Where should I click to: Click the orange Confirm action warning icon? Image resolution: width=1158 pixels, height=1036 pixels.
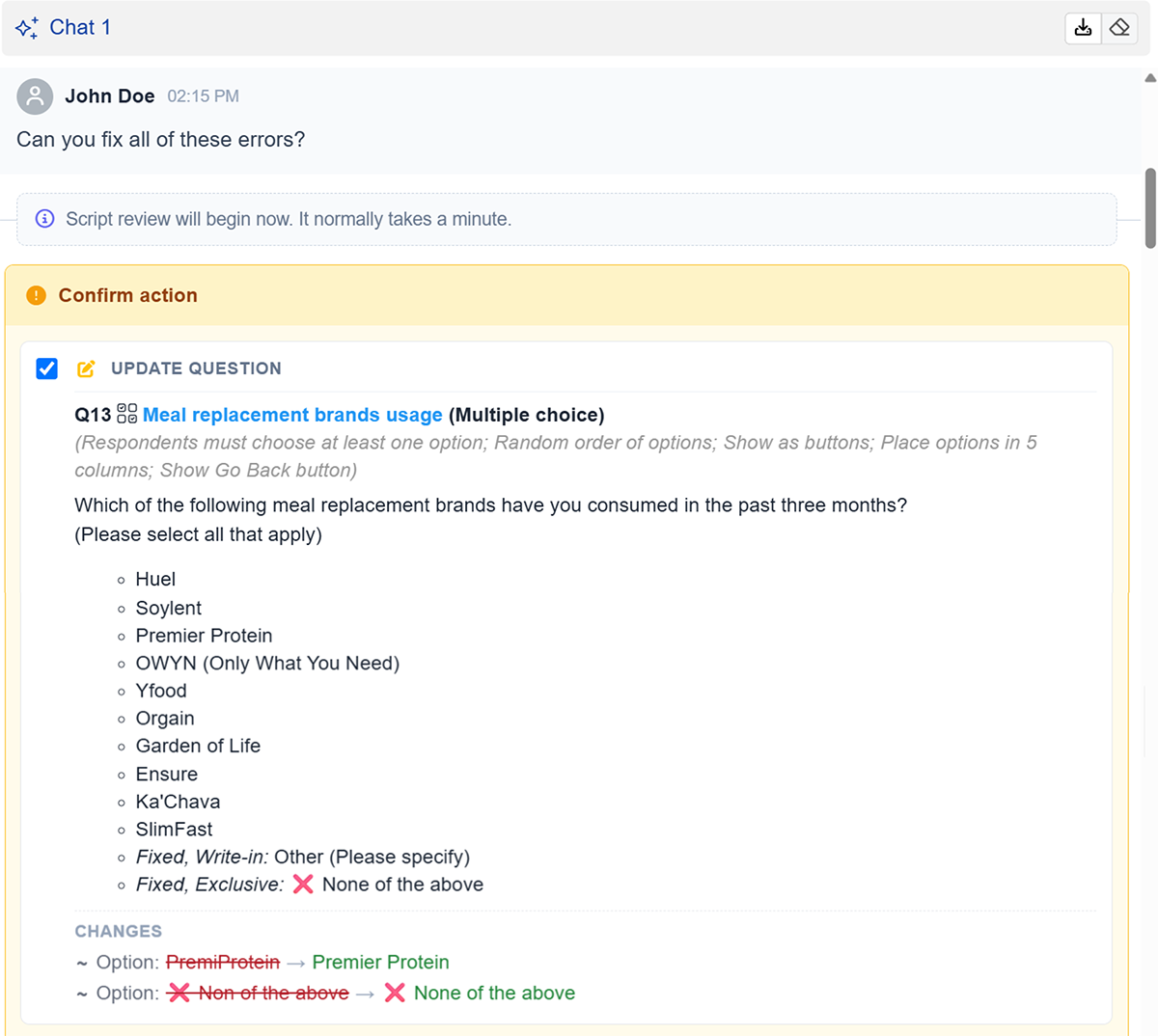[x=37, y=295]
